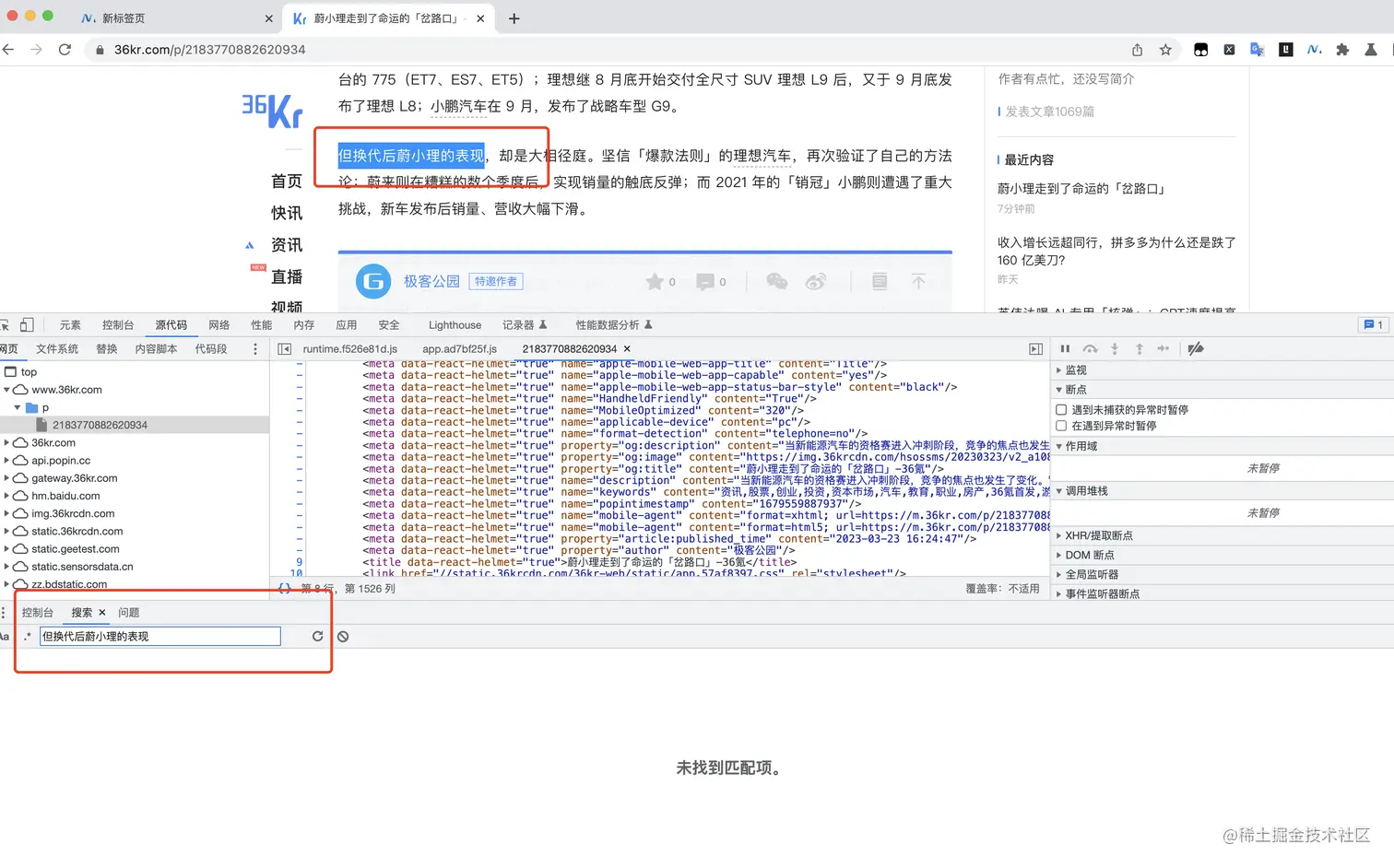Click the step over next function call icon
Image resolution: width=1394 pixels, height=868 pixels.
coord(1090,348)
